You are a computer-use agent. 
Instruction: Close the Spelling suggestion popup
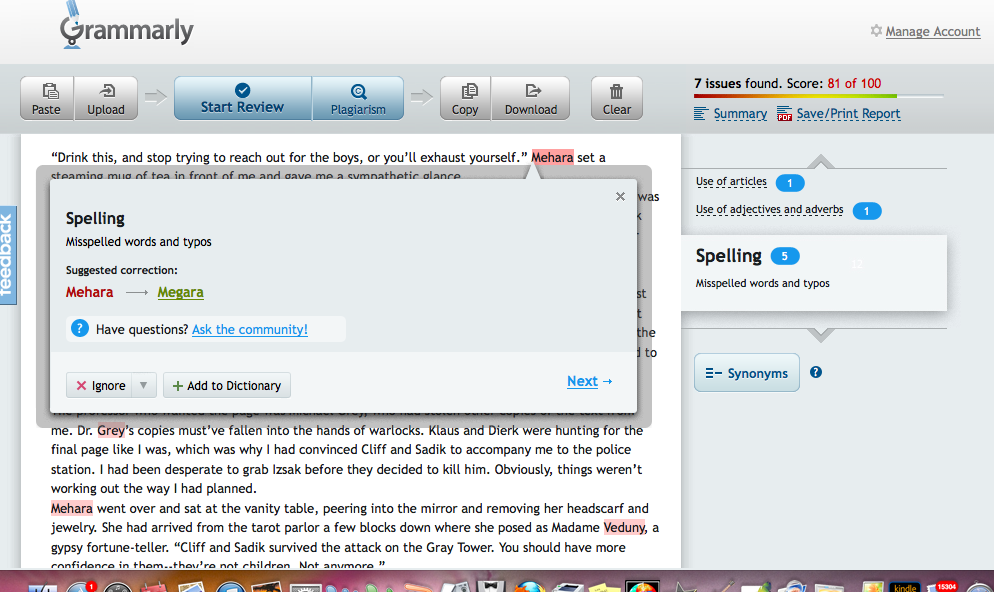tap(621, 196)
